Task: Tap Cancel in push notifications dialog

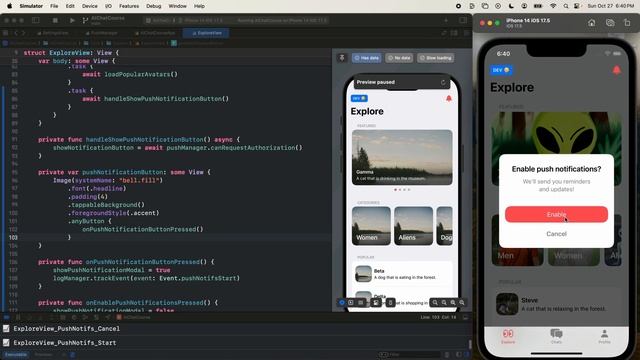Action: [556, 234]
